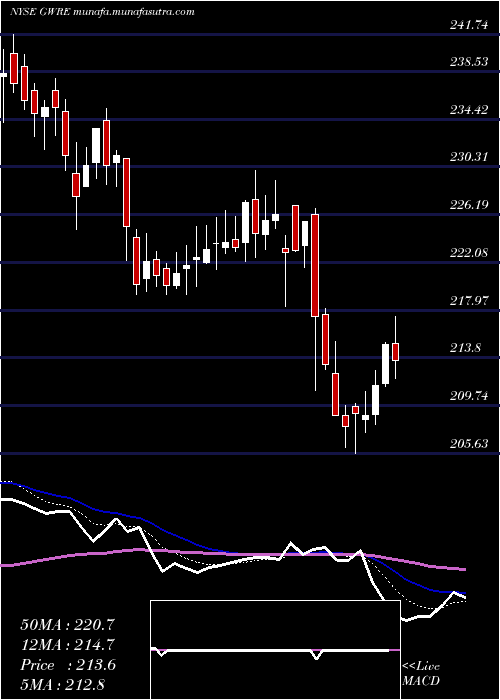Select the 209.74 price level label
Viewport: 500px width, 700px height.
(469, 396)
